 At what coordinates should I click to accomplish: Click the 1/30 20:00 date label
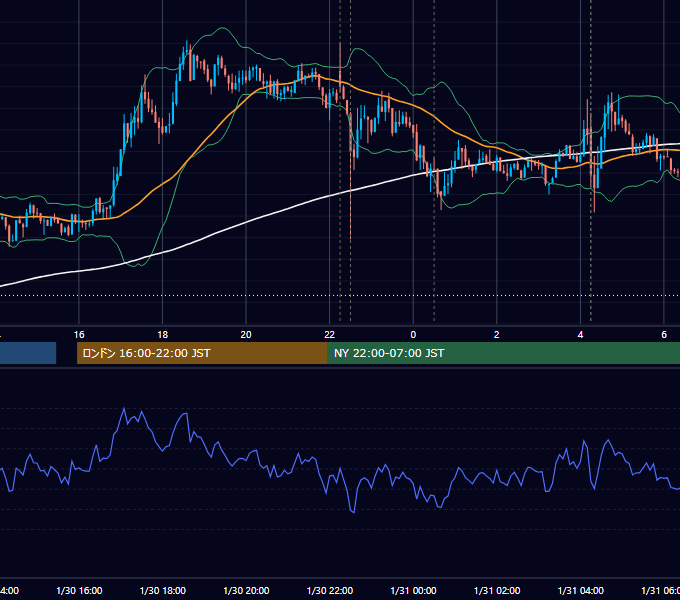point(246,590)
